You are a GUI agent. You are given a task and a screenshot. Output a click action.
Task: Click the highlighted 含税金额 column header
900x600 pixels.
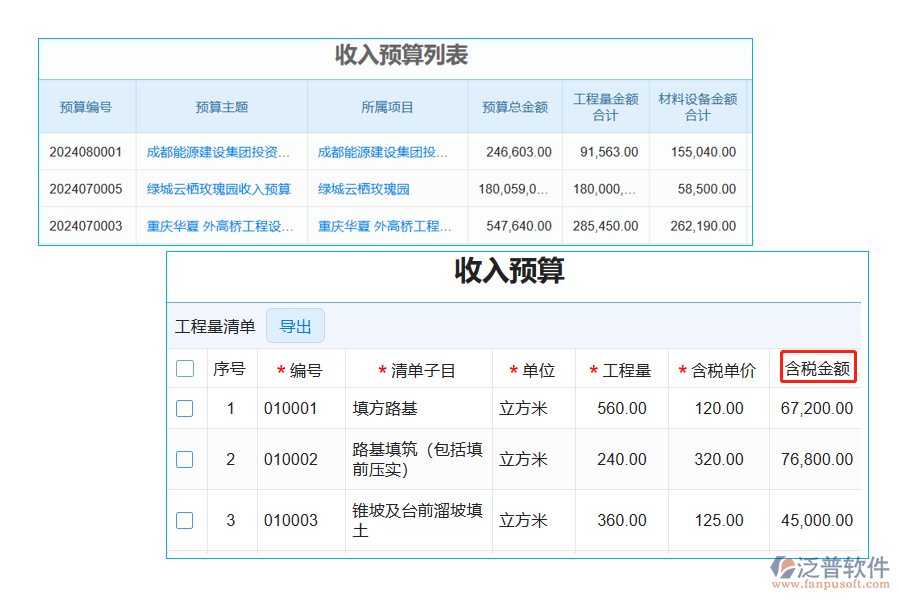pyautogui.click(x=815, y=367)
